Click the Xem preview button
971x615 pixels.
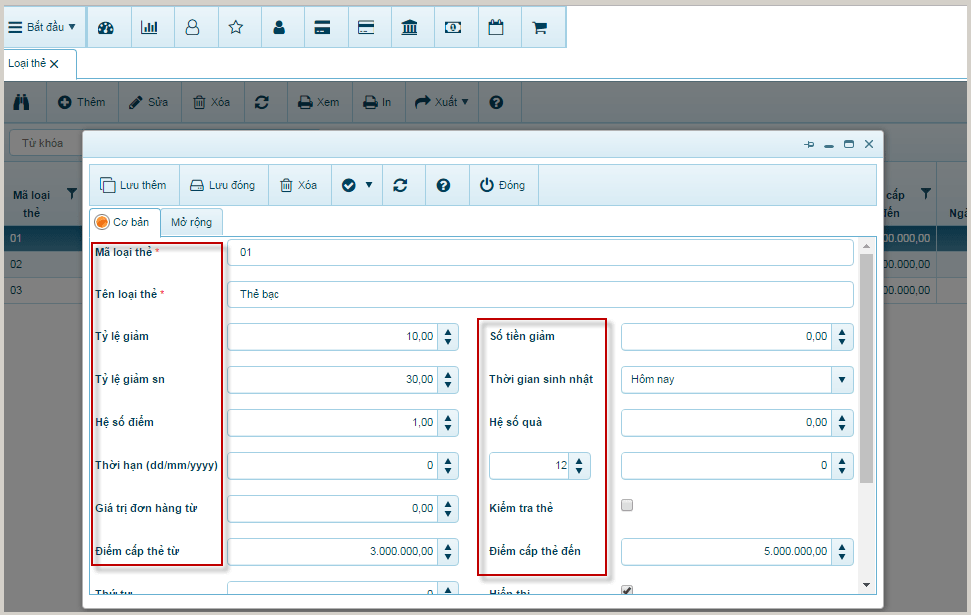click(x=319, y=102)
